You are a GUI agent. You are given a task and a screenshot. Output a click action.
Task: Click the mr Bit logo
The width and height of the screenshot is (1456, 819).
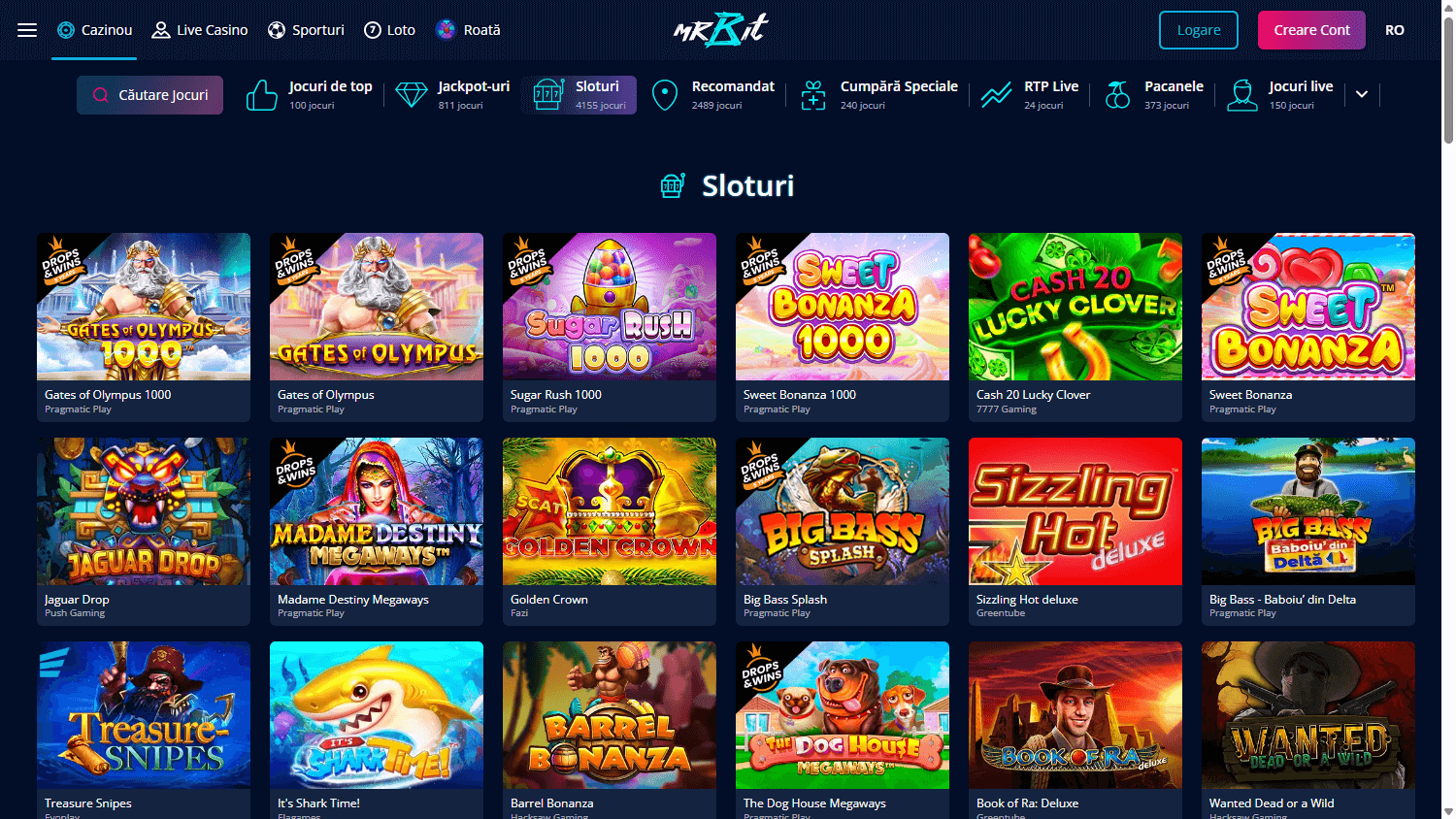[720, 30]
